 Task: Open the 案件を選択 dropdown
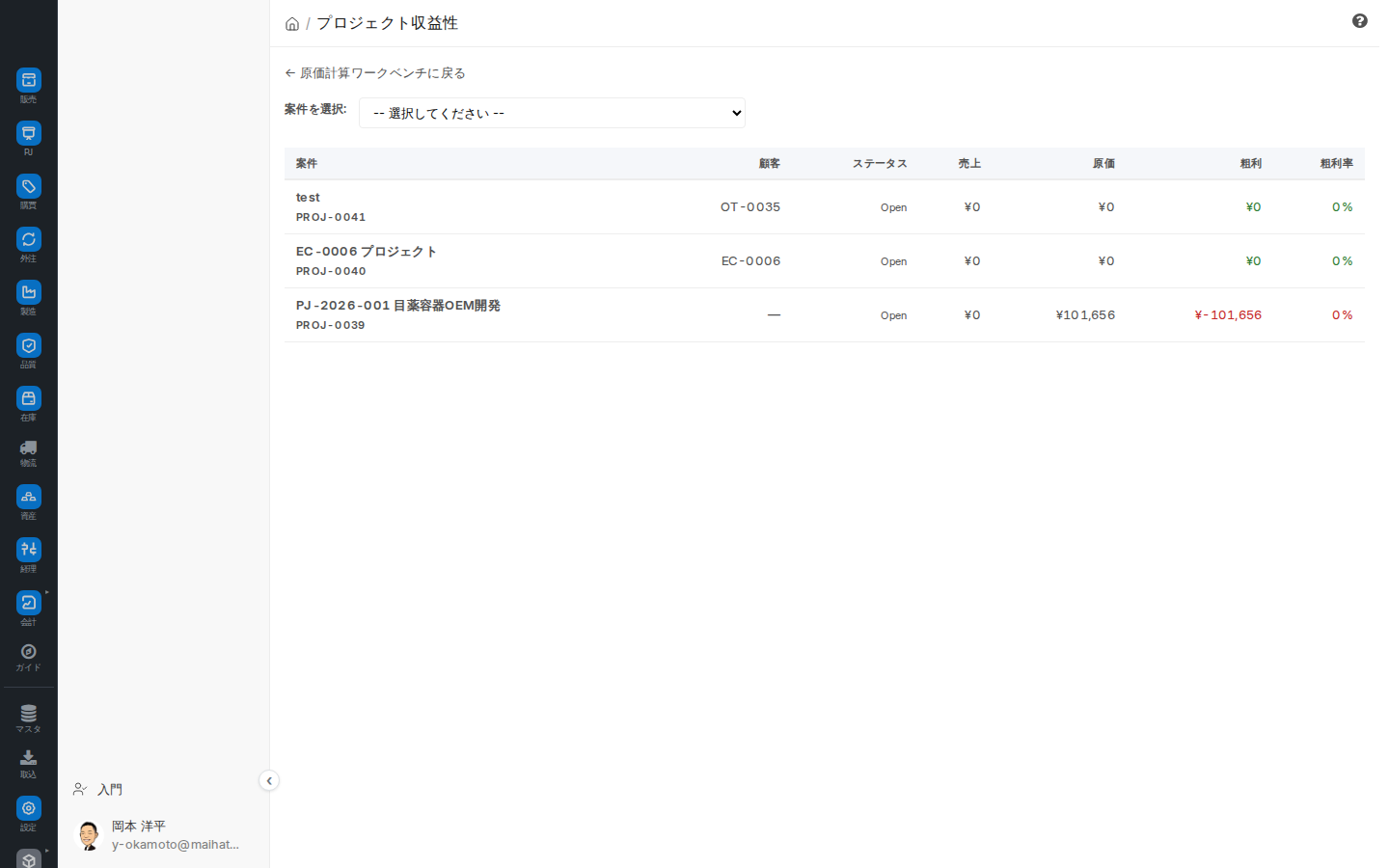552,113
